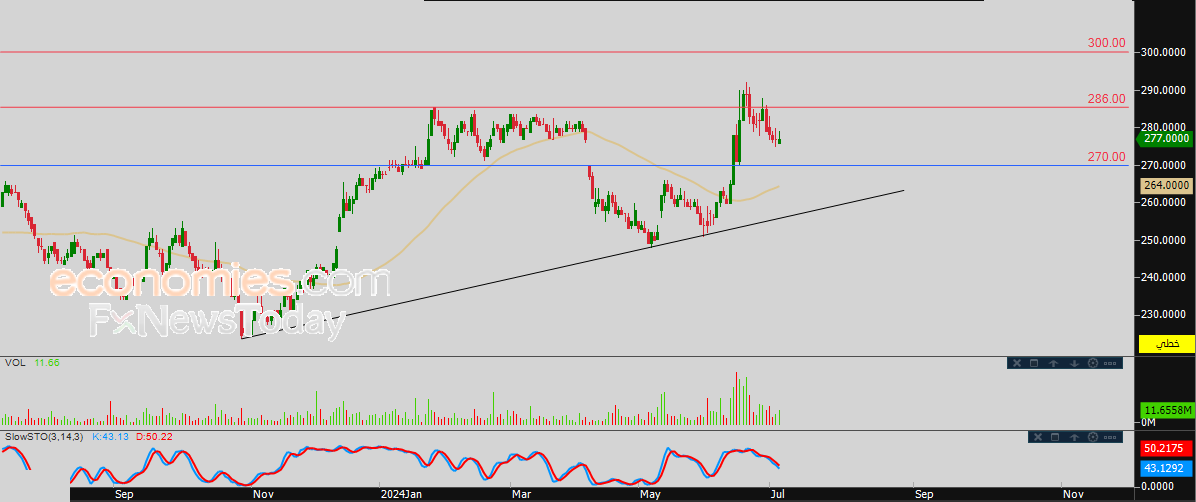Select the 270.00 support line label
The width and height of the screenshot is (1196, 502).
pos(1107,157)
